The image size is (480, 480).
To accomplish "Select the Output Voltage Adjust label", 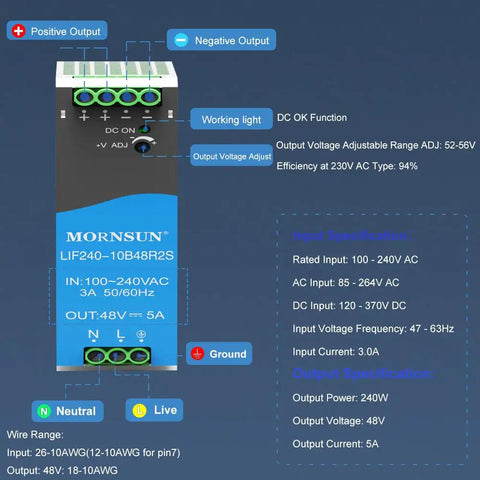I will coord(232,156).
